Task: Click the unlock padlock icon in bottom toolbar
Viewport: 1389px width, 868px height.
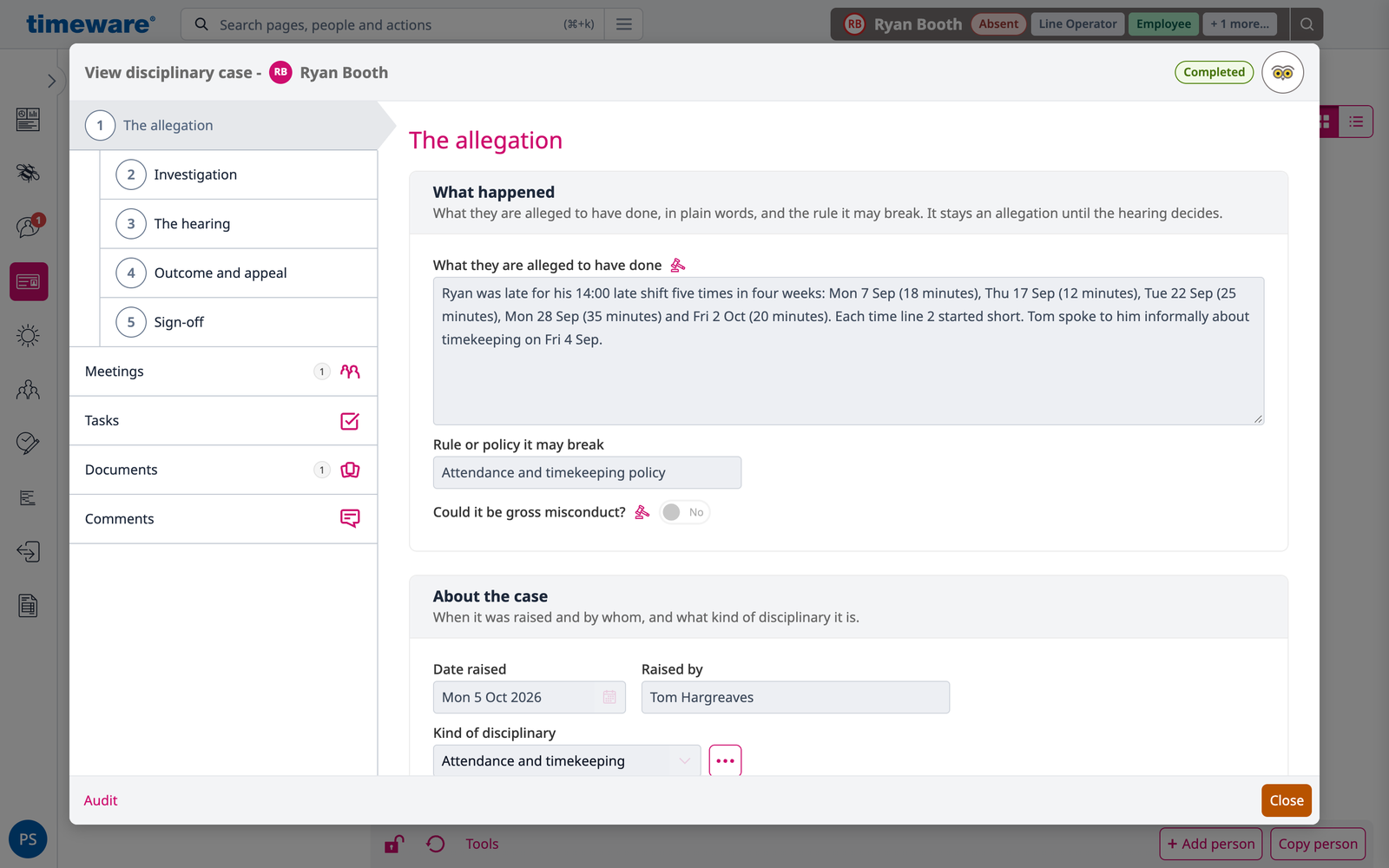Action: [x=394, y=844]
